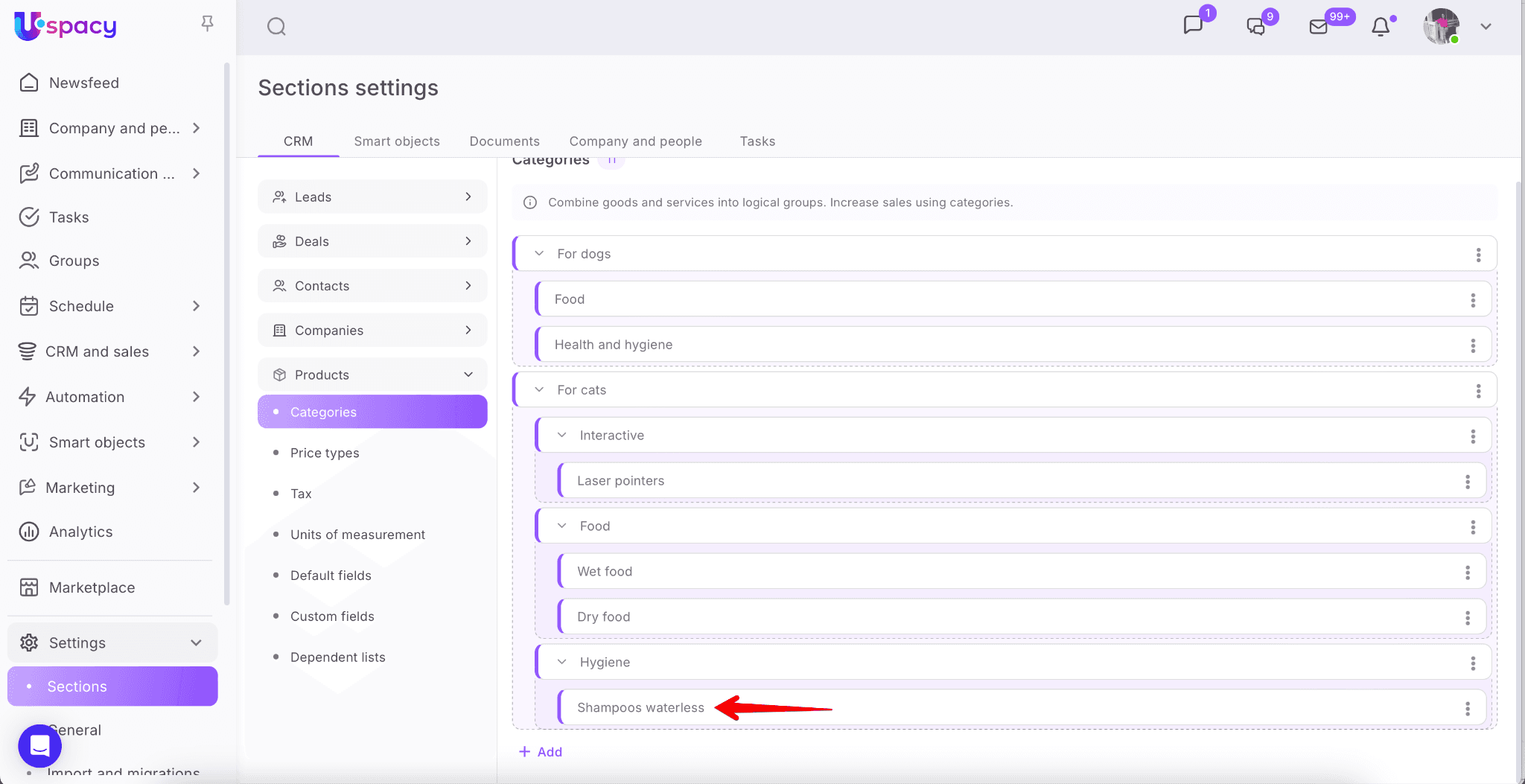Click the search magnifier icon
The height and width of the screenshot is (784, 1525).
pyautogui.click(x=276, y=27)
